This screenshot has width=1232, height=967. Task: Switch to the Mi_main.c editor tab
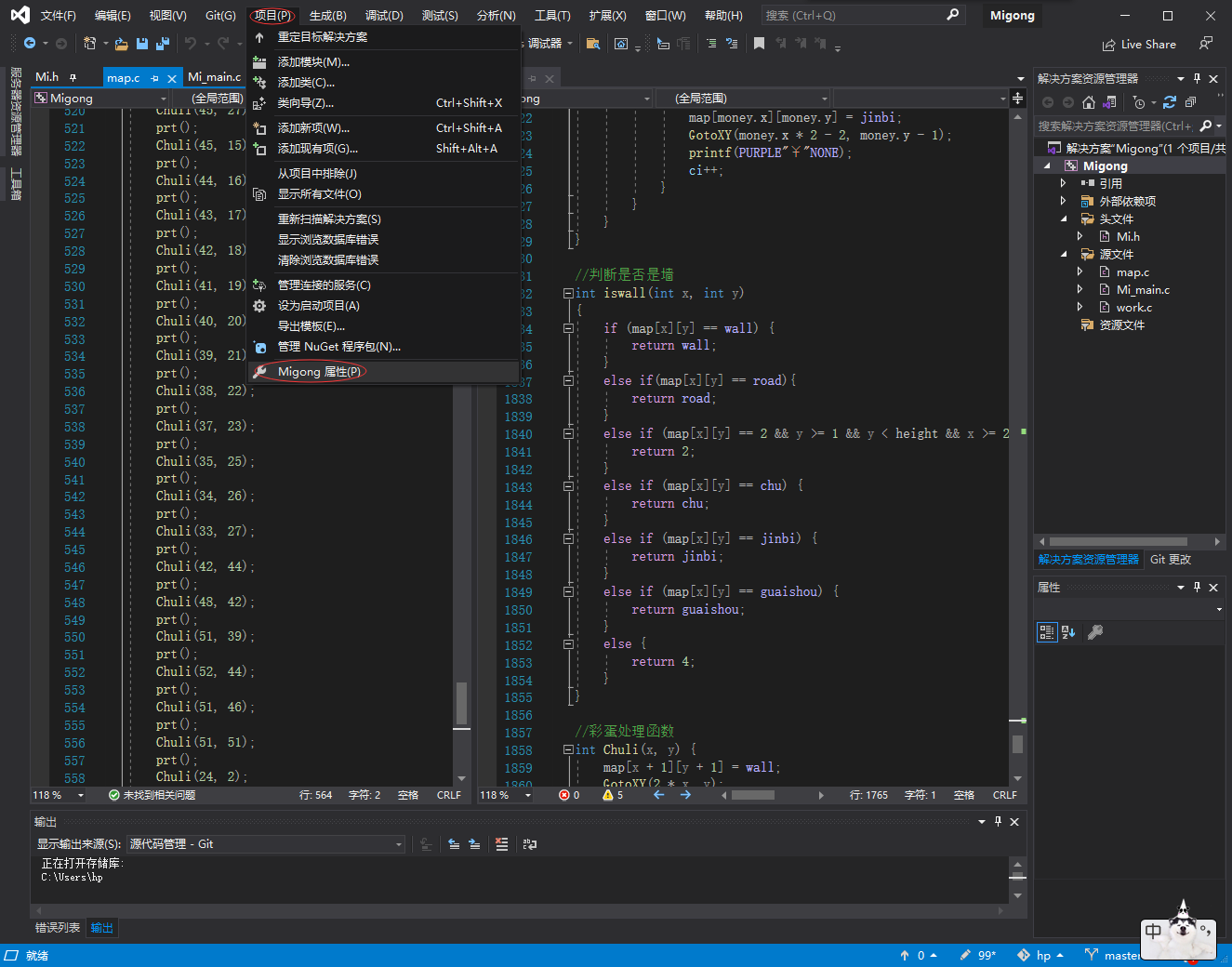tap(214, 77)
